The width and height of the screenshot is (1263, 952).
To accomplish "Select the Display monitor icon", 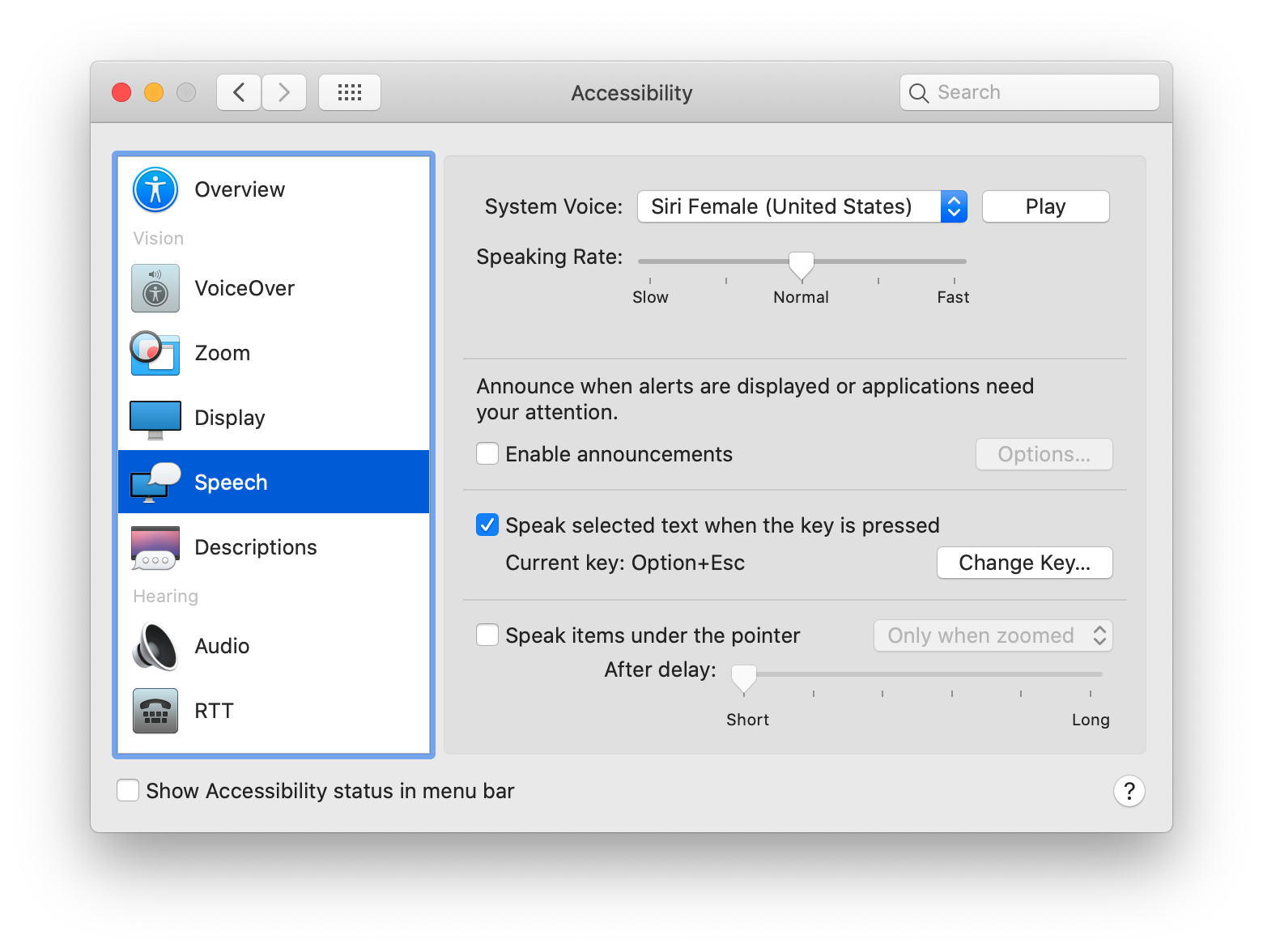I will pos(155,418).
